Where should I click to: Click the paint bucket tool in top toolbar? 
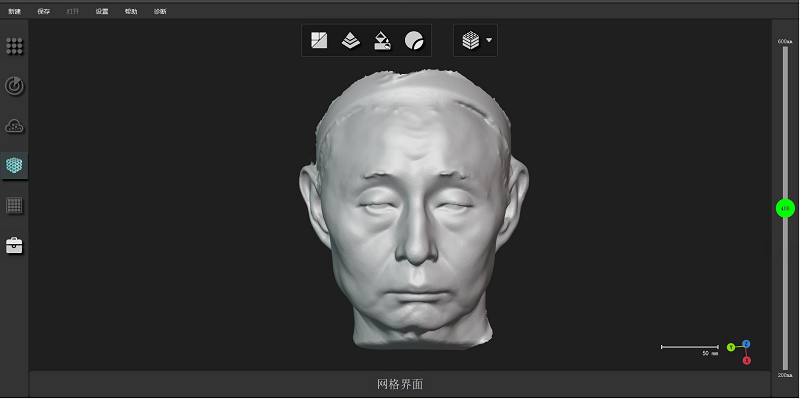pyautogui.click(x=383, y=40)
